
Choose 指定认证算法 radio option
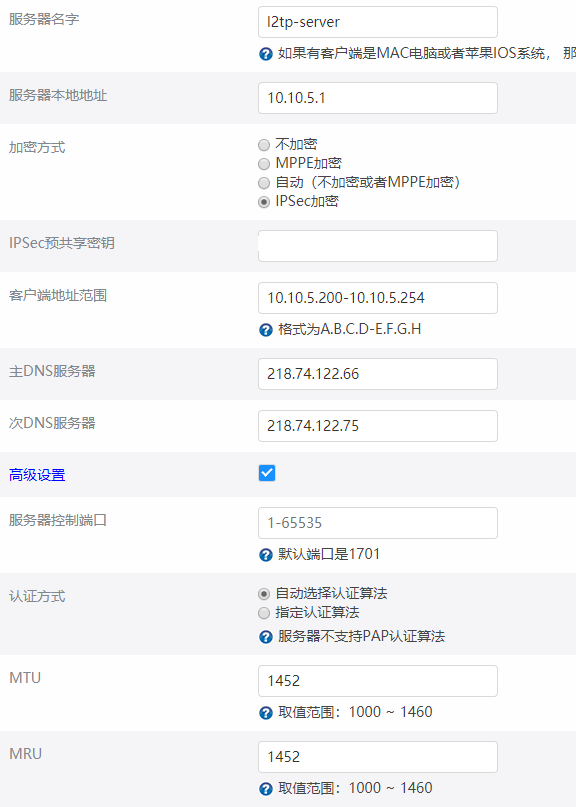(x=264, y=613)
